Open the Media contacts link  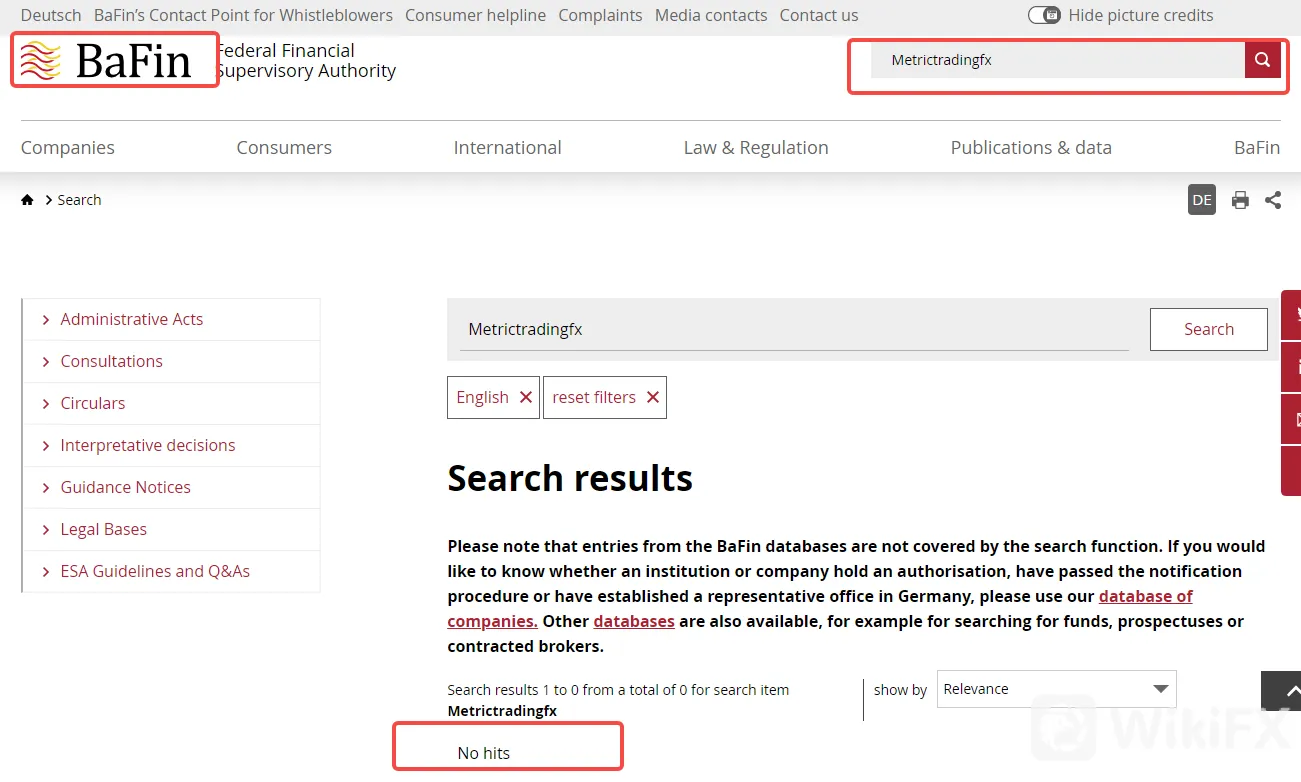[711, 15]
